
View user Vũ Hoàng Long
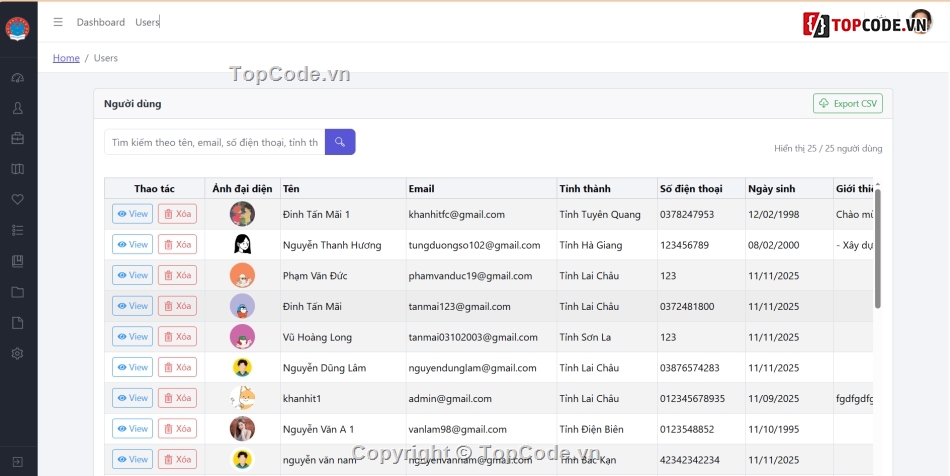pos(132,337)
